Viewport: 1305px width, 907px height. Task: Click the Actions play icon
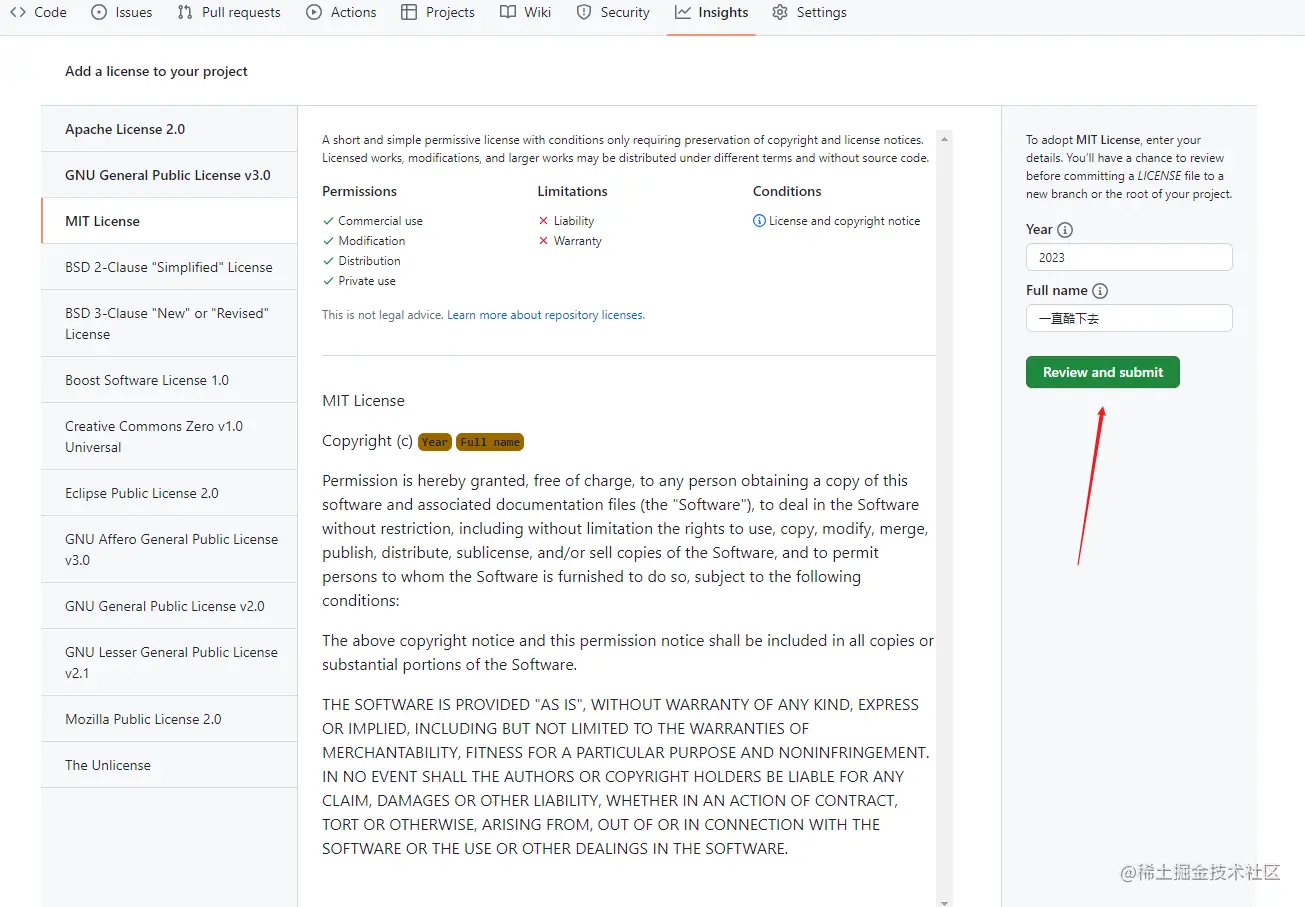point(314,12)
